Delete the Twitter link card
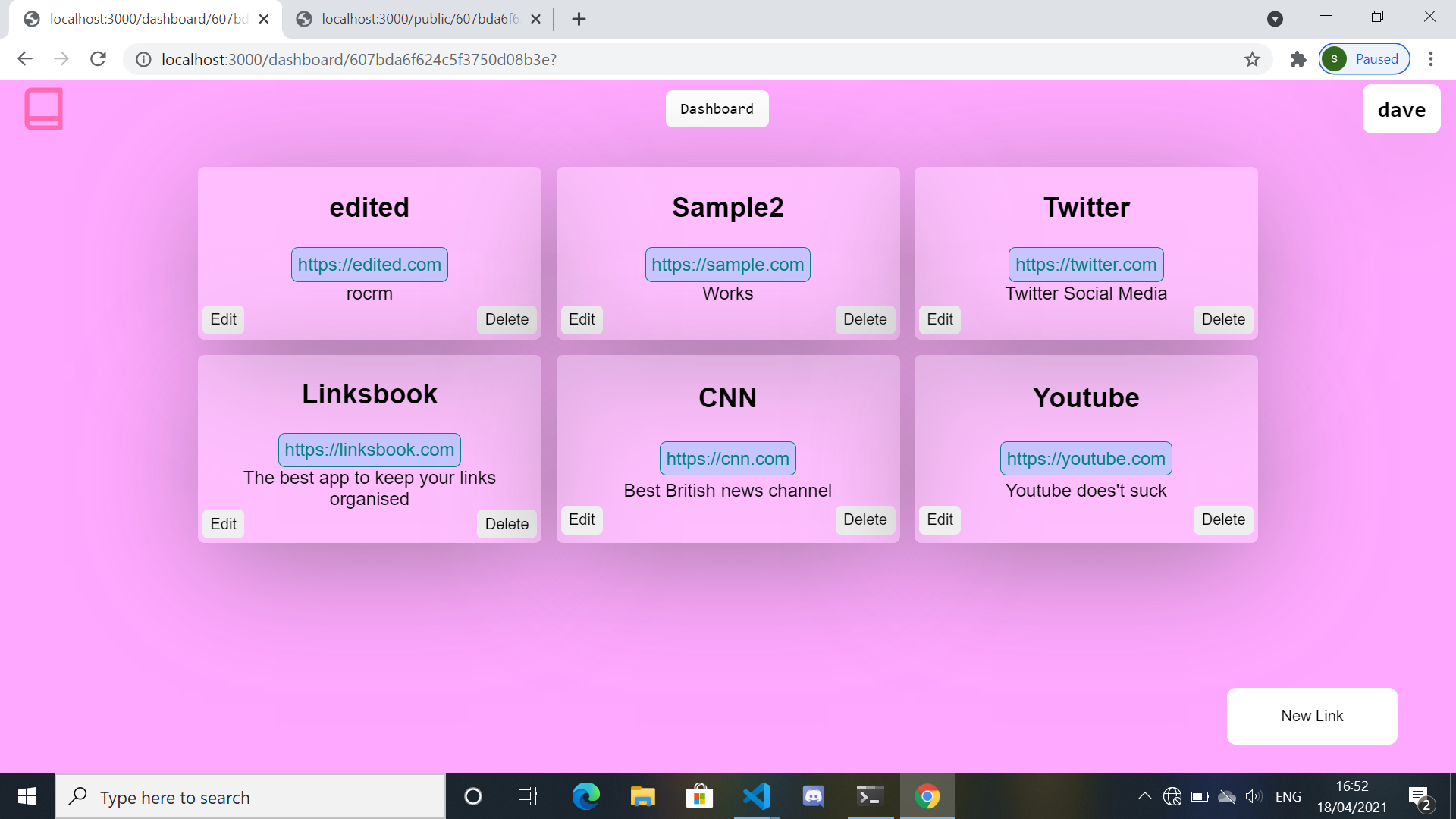 click(1223, 319)
